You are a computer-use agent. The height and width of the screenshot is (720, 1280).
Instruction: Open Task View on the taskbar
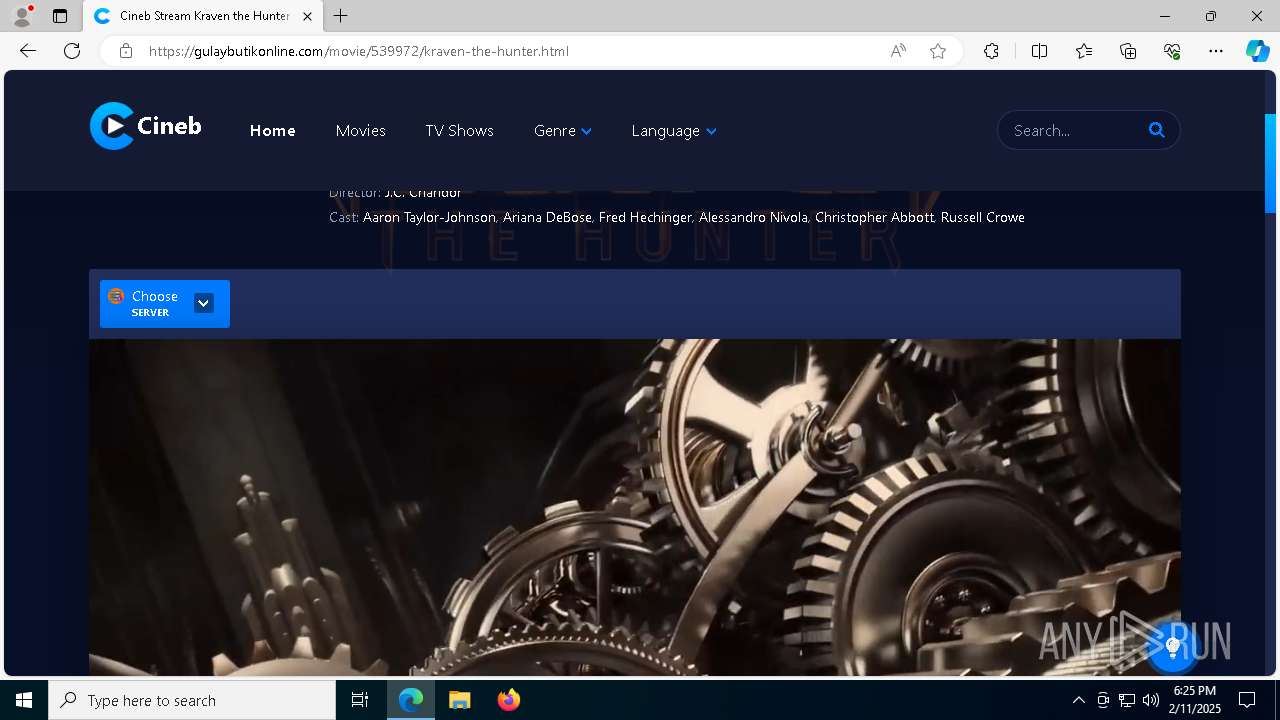click(360, 700)
